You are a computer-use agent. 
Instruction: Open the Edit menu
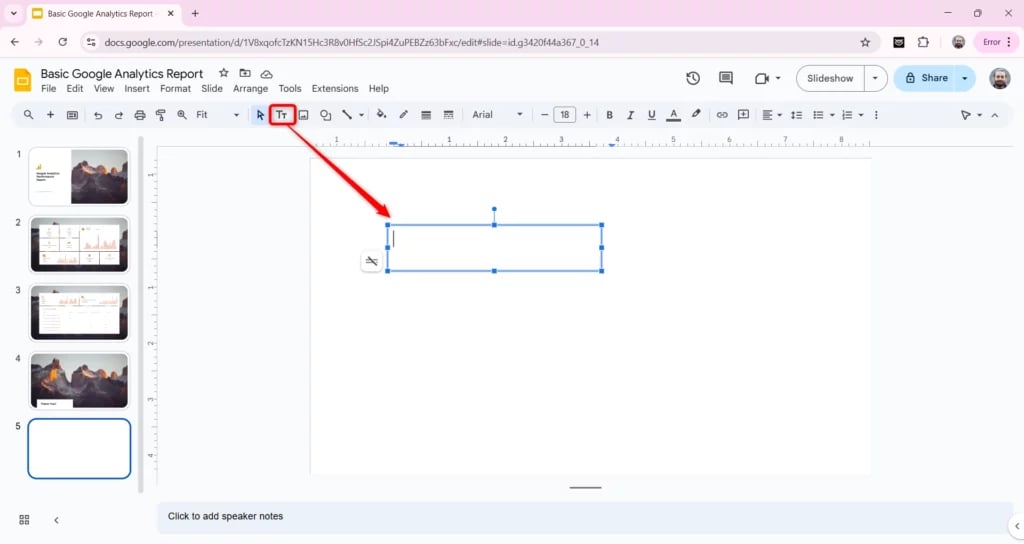tap(75, 88)
